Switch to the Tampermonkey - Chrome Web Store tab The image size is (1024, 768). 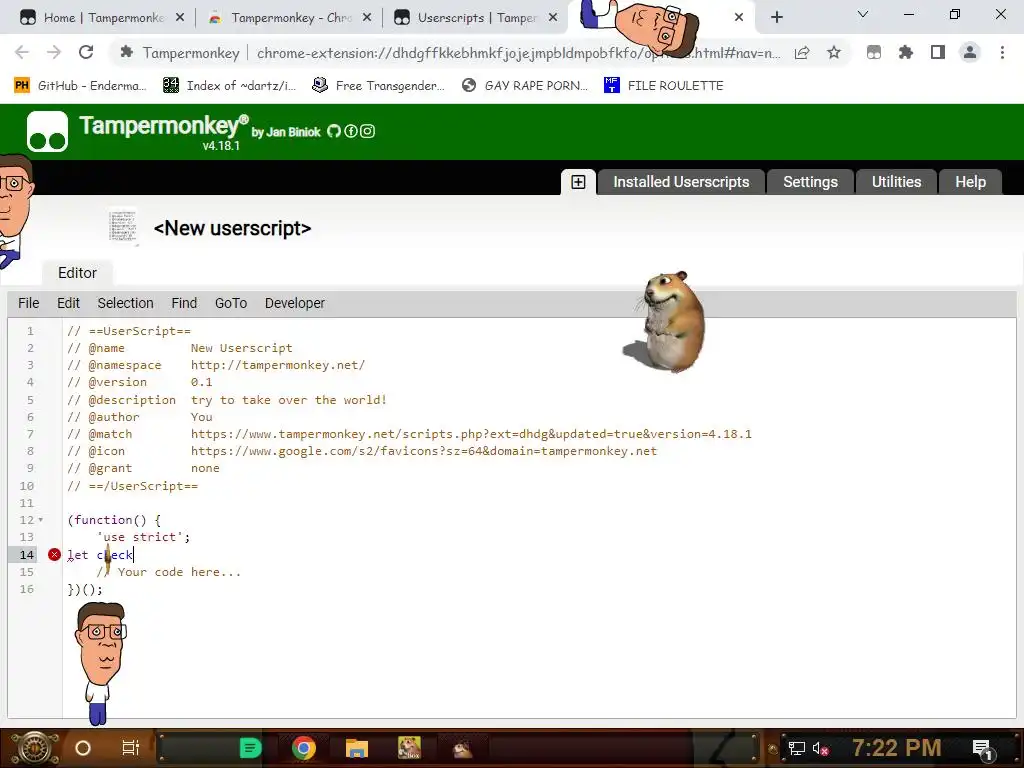click(290, 18)
